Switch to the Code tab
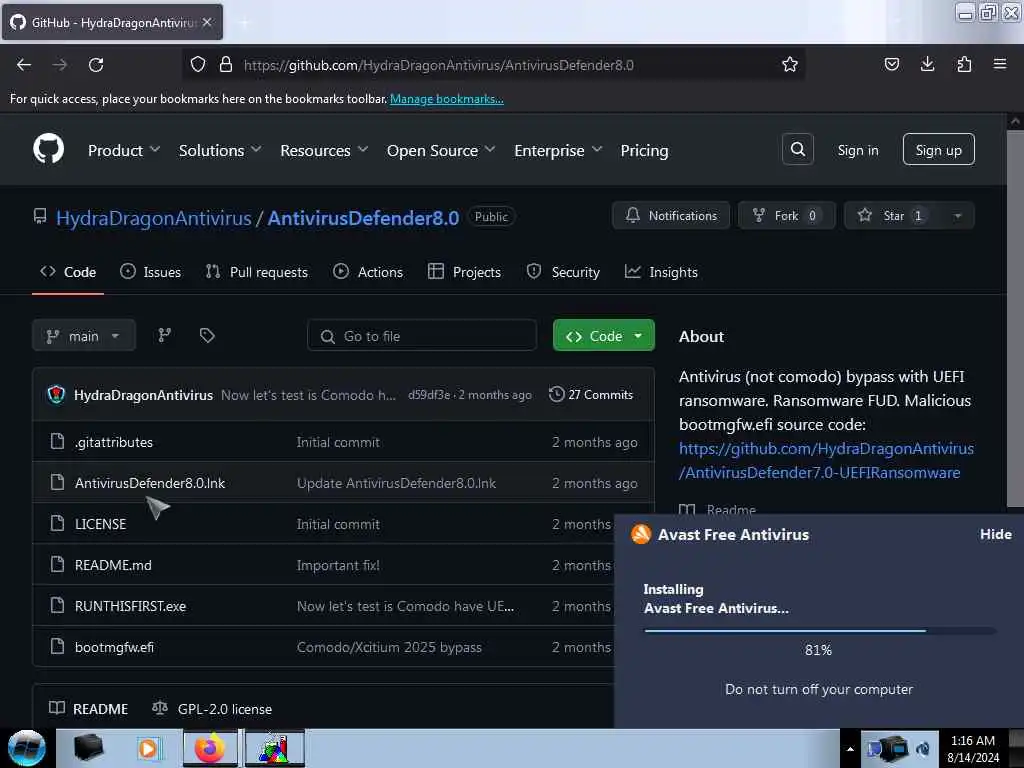 coord(68,272)
